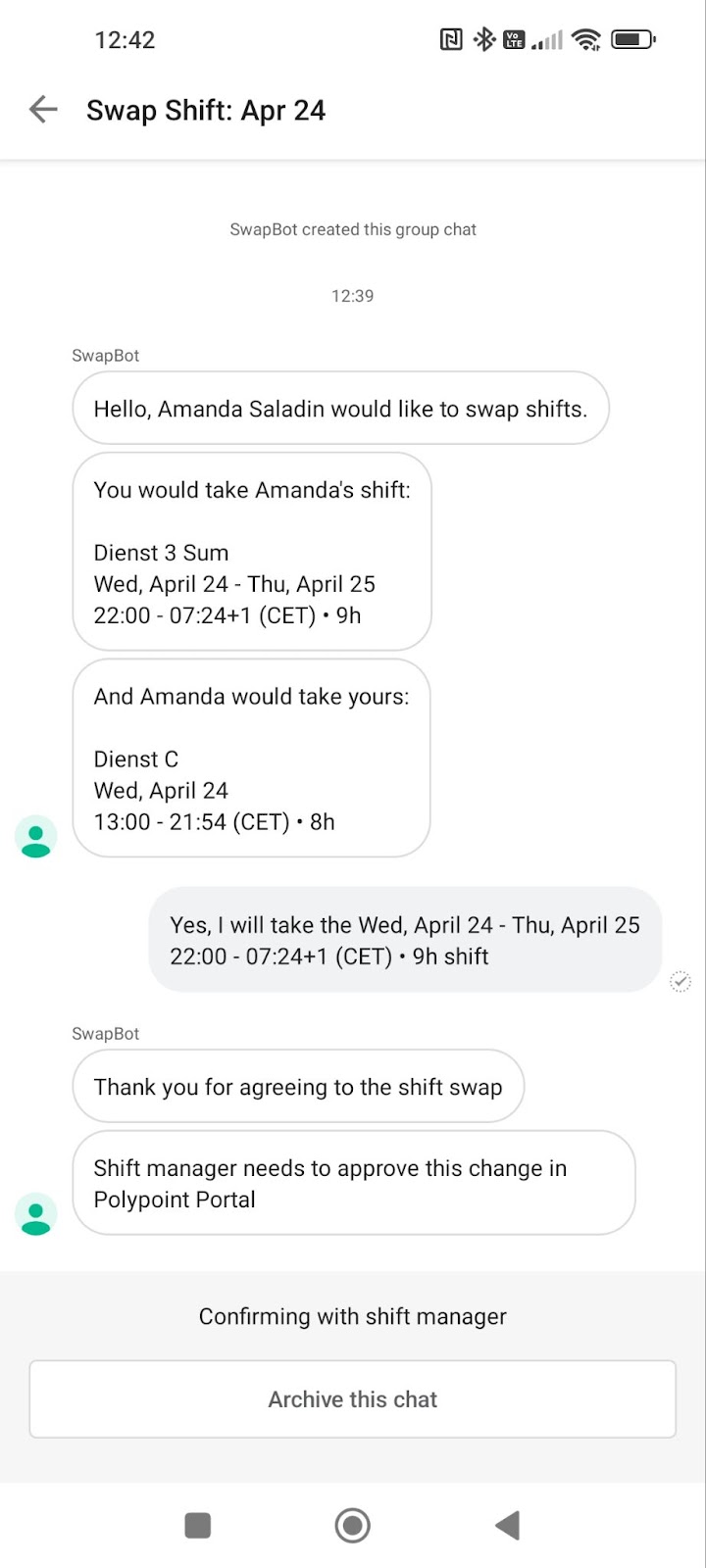Screen dimensions: 706x1568
Task: Tap the message delivered checkmark icon
Action: pos(680,981)
